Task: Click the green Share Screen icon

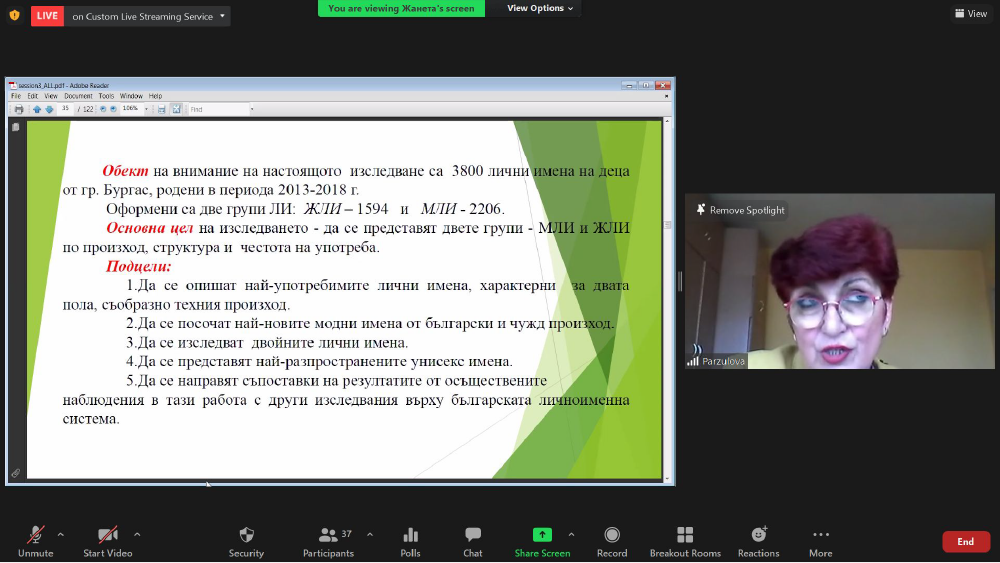Action: point(542,535)
